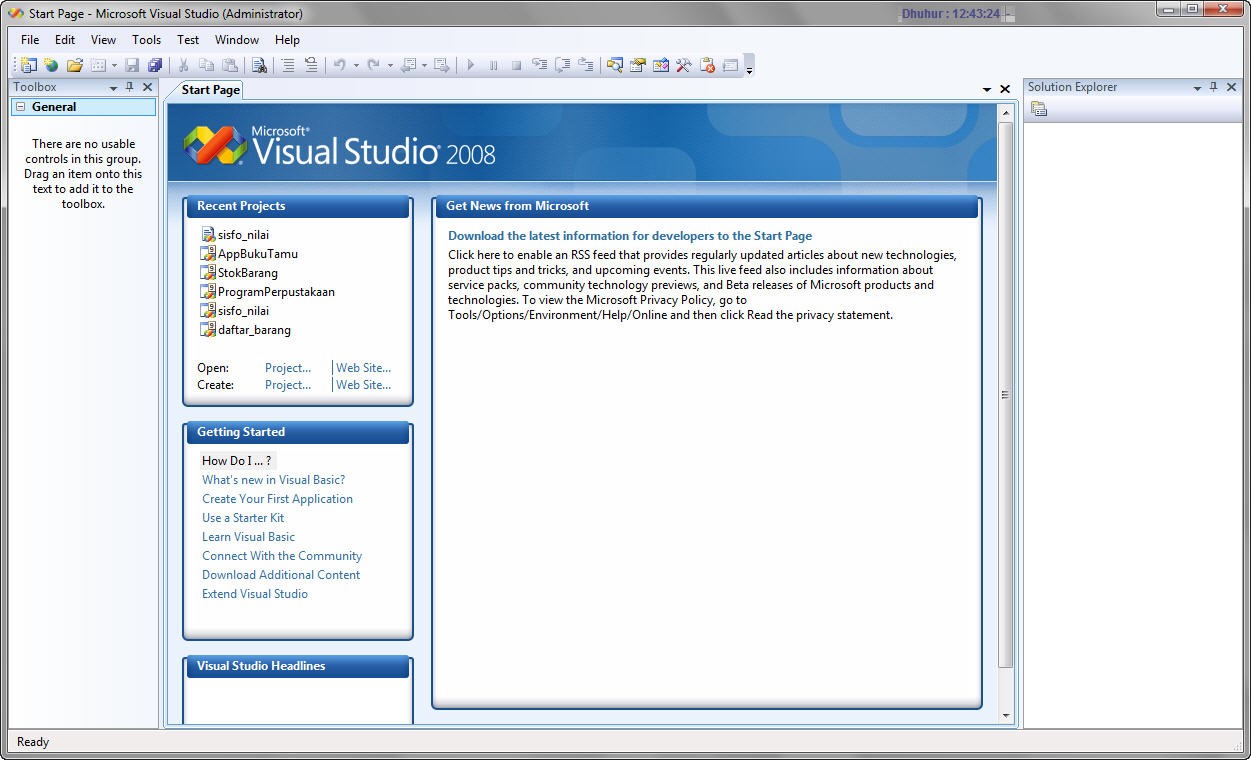Screen dimensions: 1251x760
Task: Open the toolbar options overflow dropdown
Action: [x=748, y=68]
